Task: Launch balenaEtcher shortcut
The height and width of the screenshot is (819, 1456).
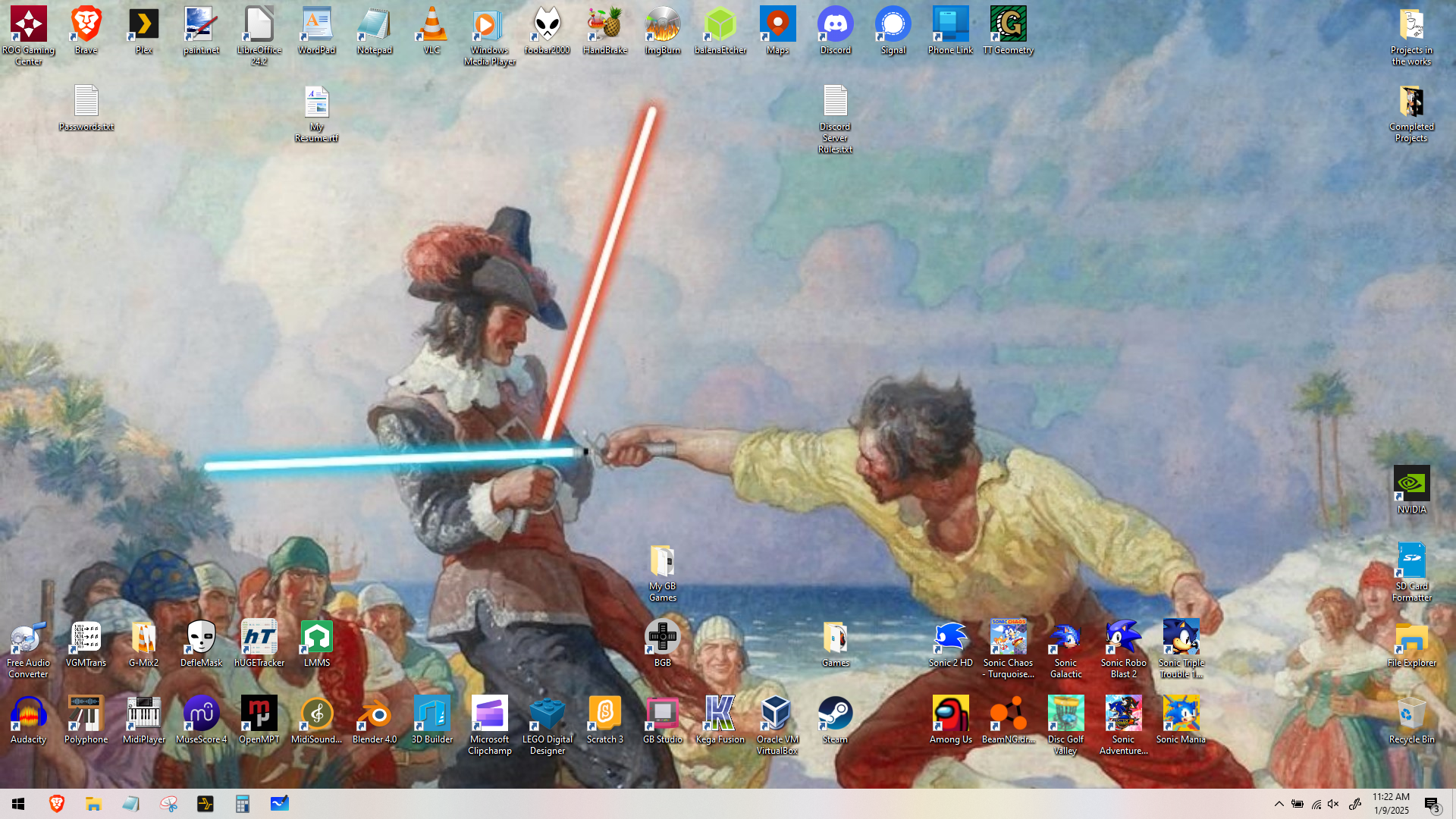Action: point(720,30)
